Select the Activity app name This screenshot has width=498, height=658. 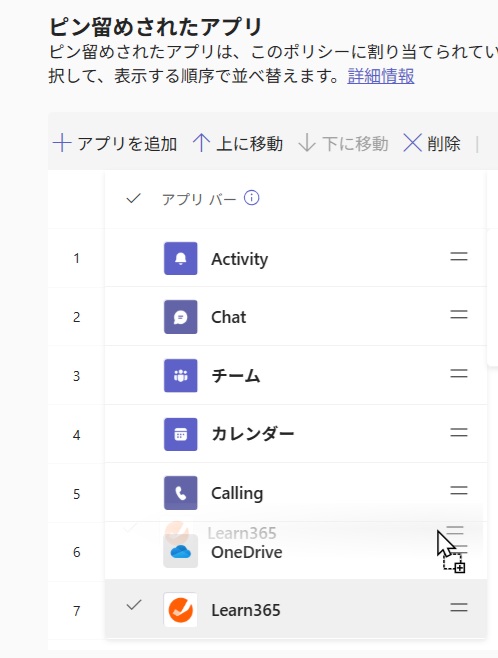[x=239, y=259]
